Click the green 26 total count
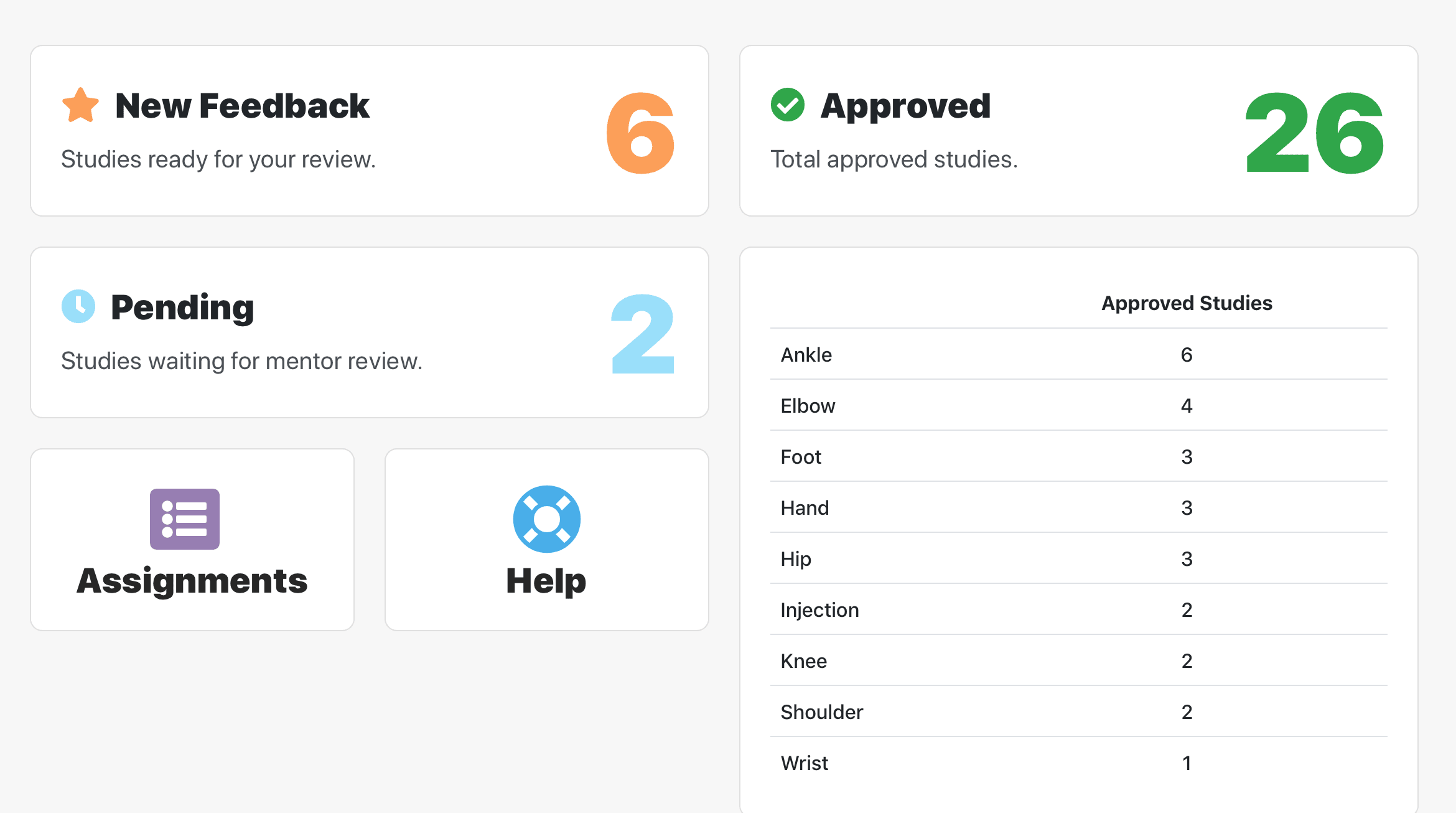1456x813 pixels. click(1313, 137)
